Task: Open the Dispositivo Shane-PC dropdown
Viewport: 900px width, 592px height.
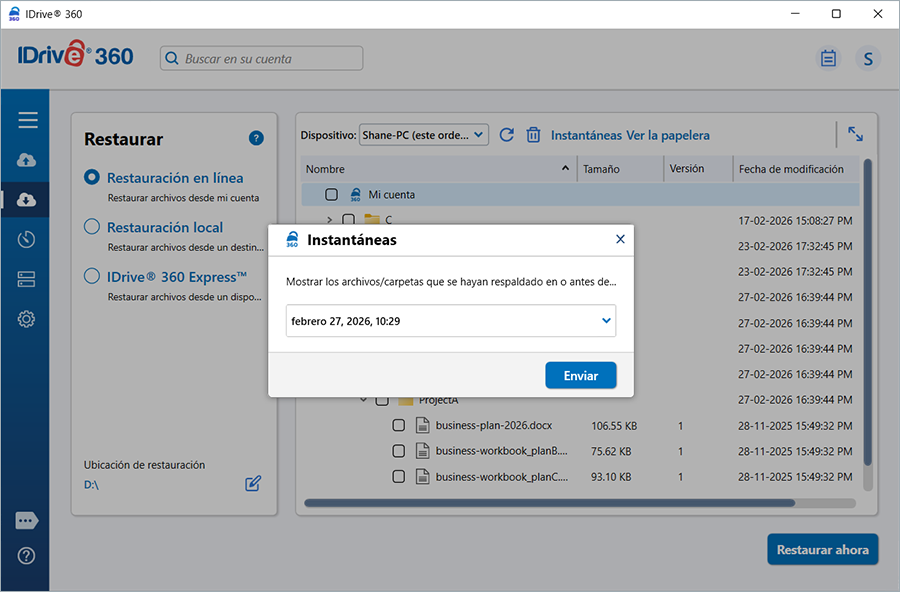Action: click(423, 134)
